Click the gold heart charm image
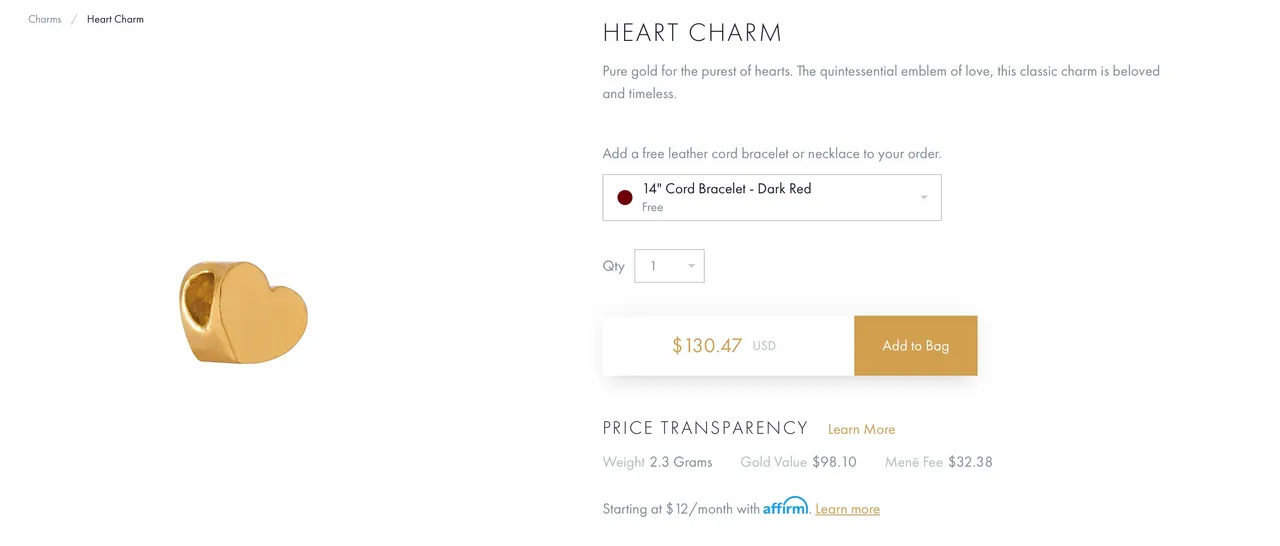This screenshot has width=1280, height=546. pos(243,312)
